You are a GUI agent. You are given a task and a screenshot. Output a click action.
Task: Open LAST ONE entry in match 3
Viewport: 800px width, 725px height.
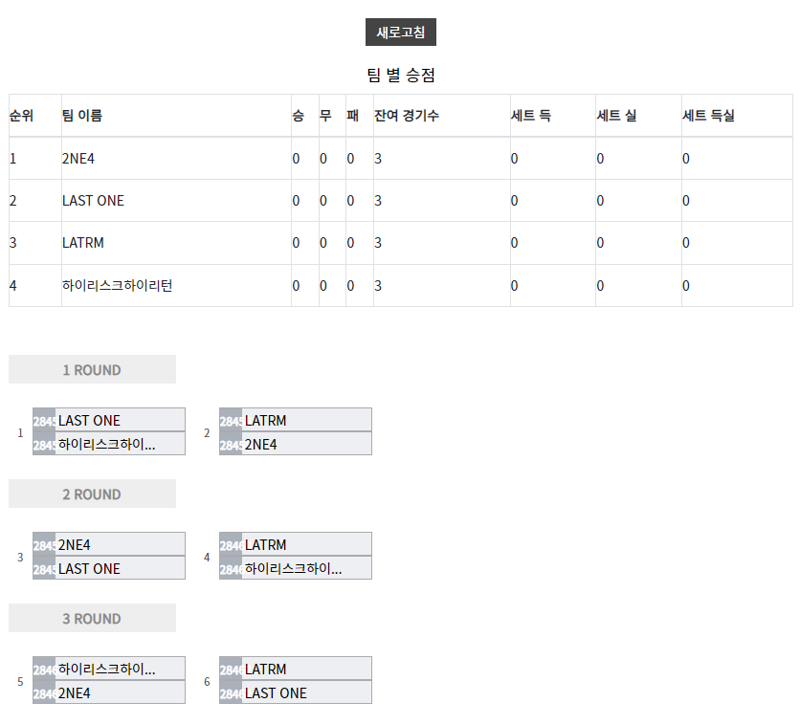[109, 568]
